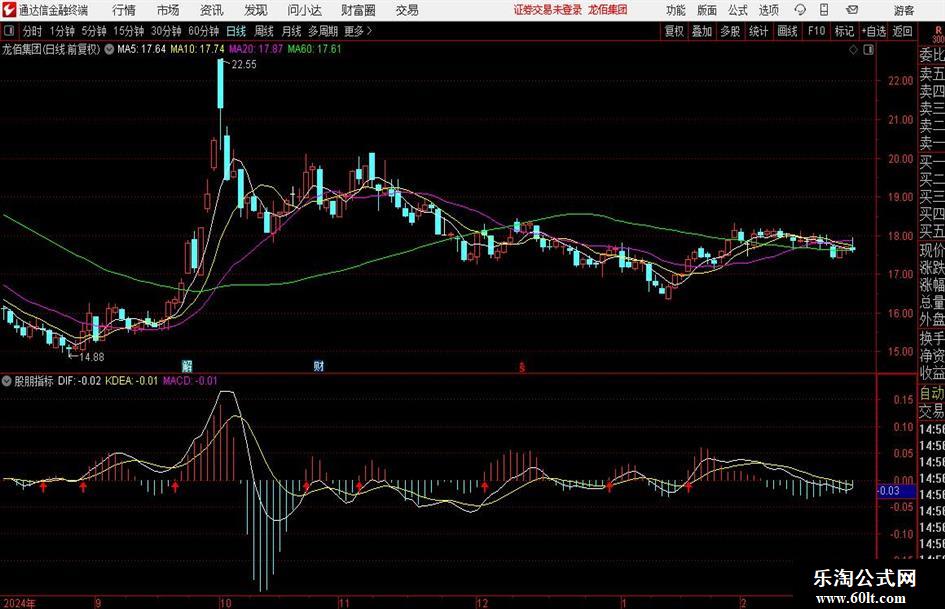Switch to the 5分钟 period
The height and width of the screenshot is (609, 945).
coord(94,31)
